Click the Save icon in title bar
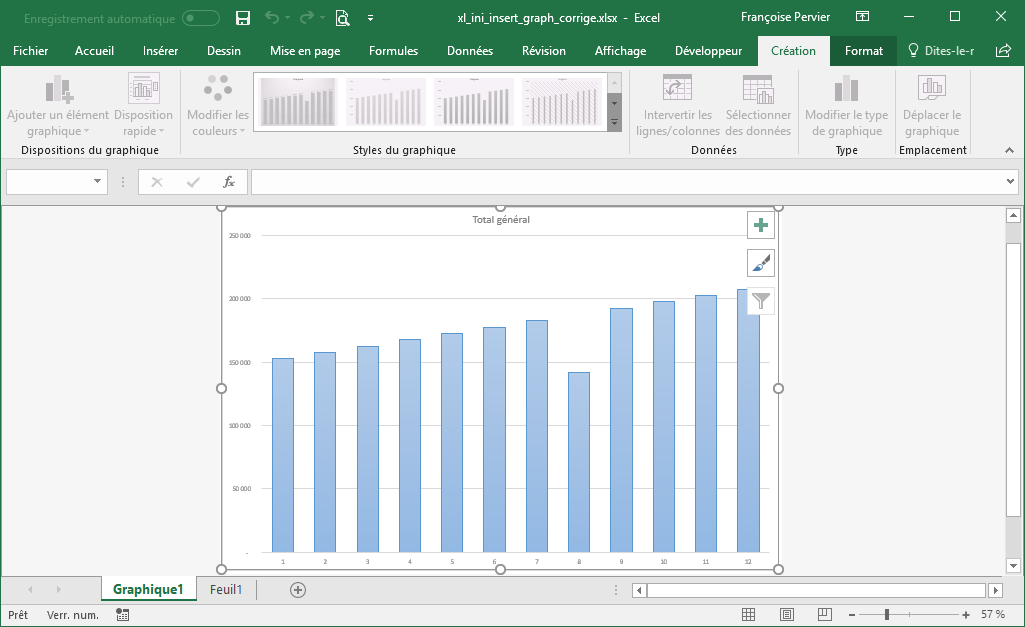 242,17
